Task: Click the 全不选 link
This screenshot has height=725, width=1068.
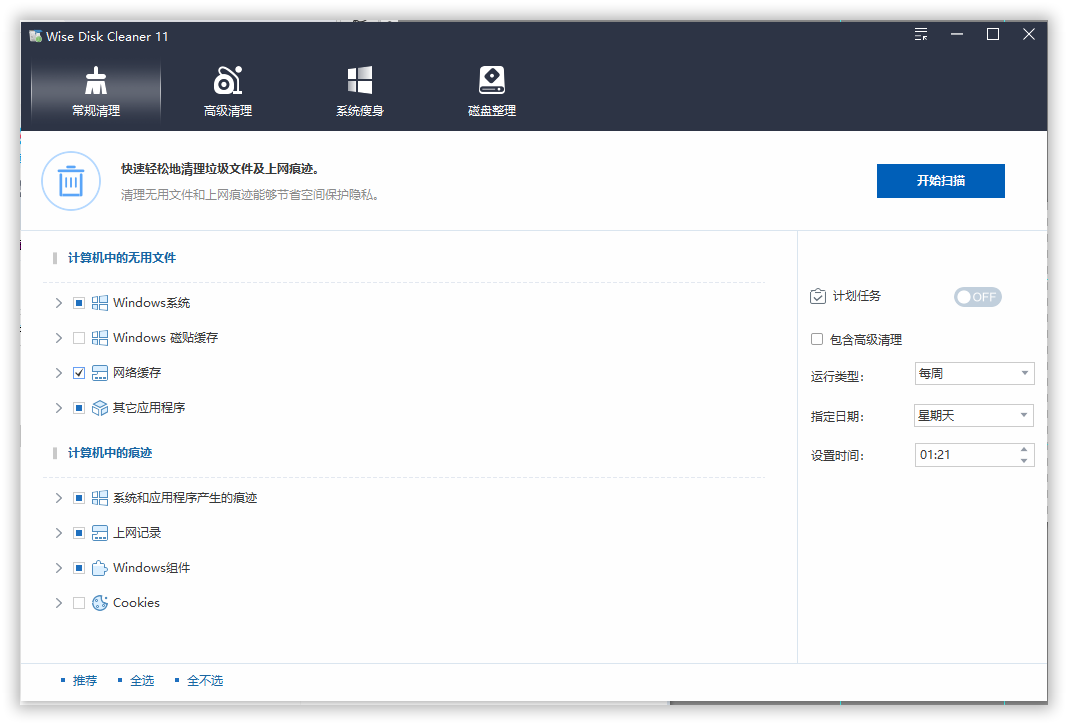Action: (x=205, y=681)
